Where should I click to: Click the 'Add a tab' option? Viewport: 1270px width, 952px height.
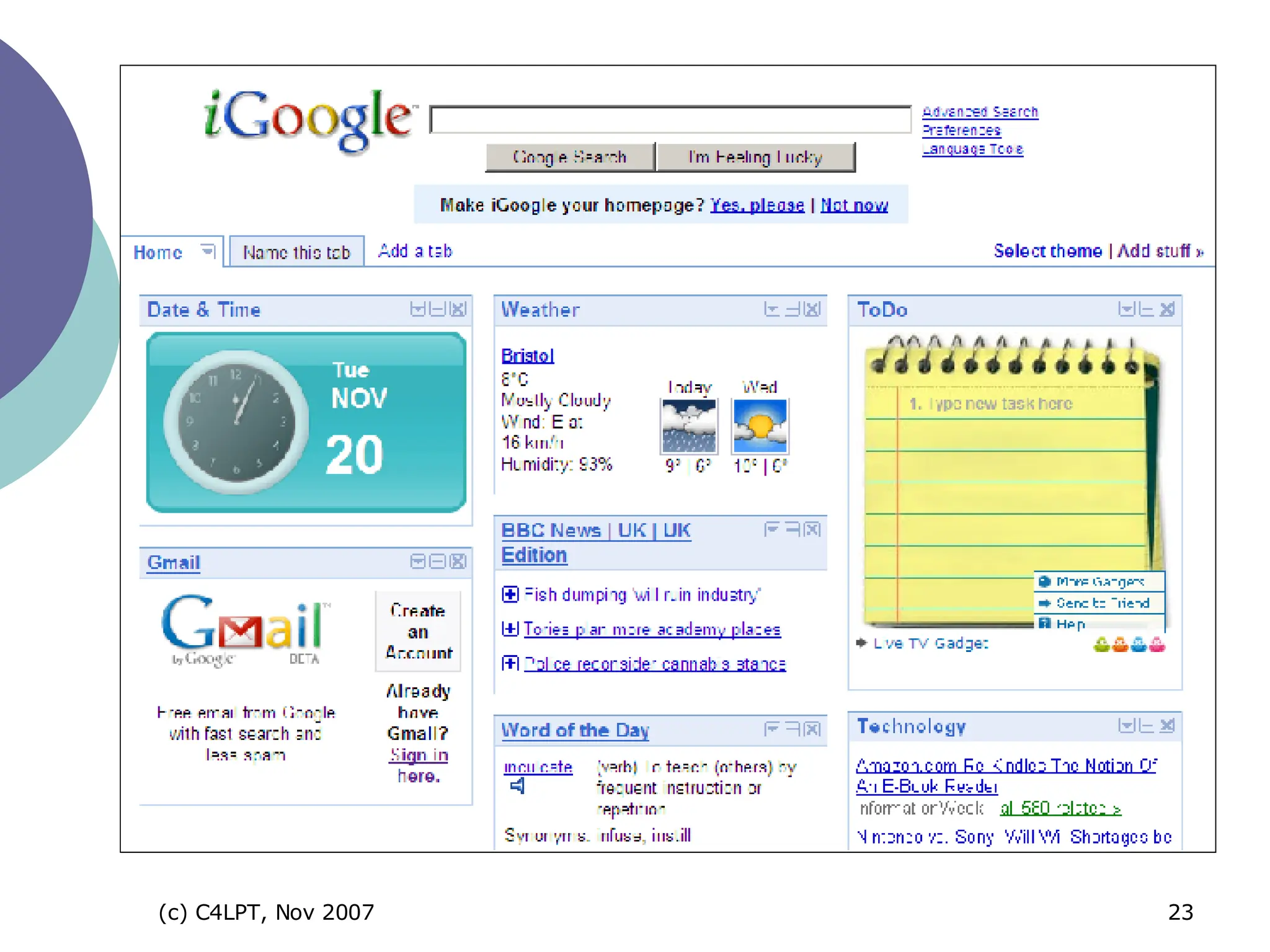415,251
